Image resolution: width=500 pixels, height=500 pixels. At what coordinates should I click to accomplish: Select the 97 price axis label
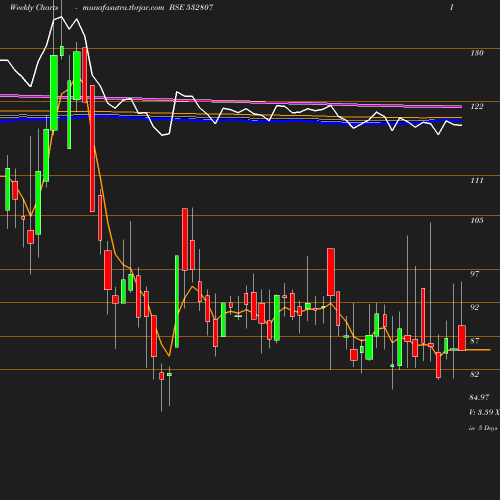475,274
